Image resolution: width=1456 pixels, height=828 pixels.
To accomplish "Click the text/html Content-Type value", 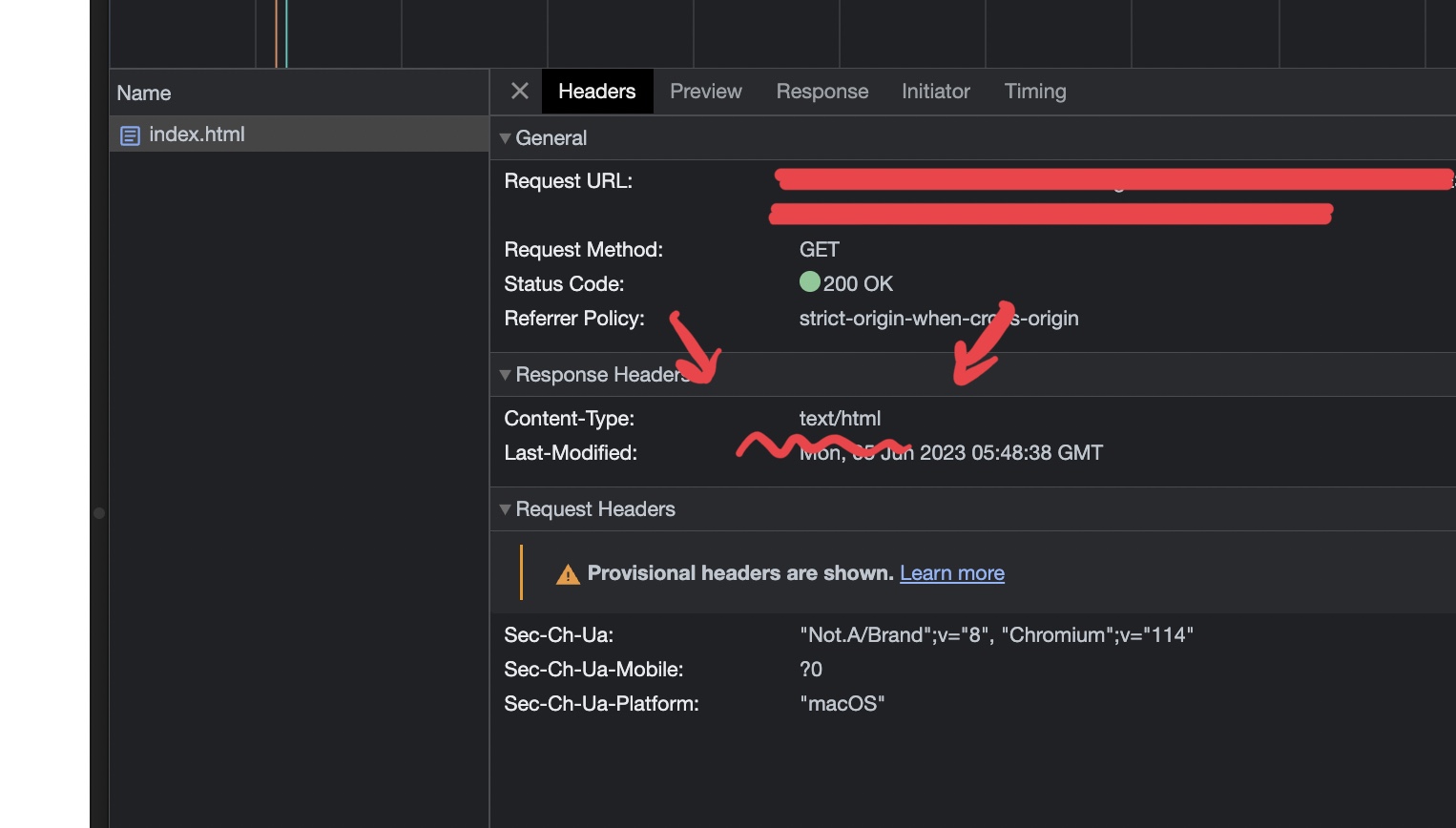I will pos(840,419).
